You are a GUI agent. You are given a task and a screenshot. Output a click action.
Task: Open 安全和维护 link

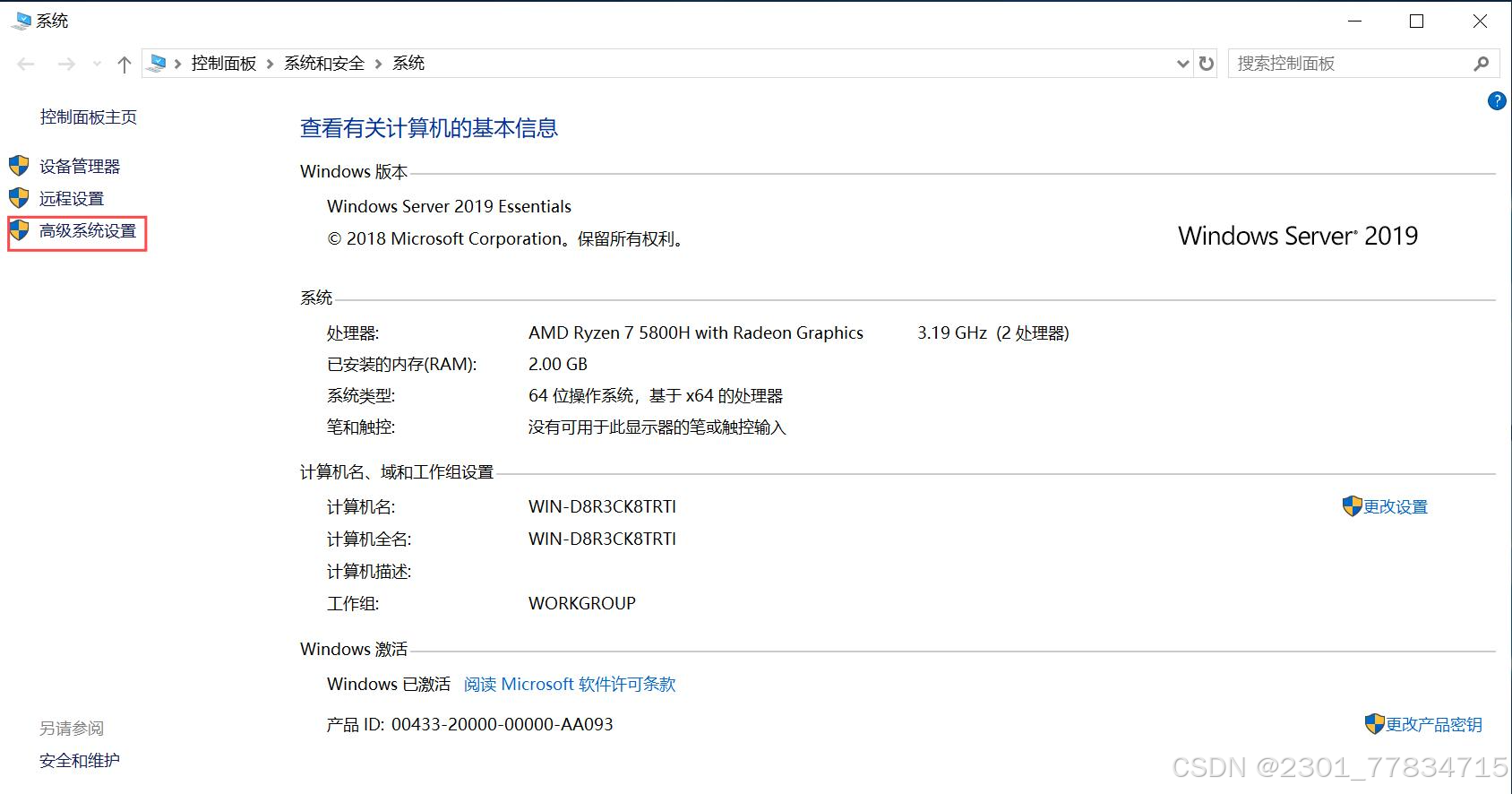point(80,761)
